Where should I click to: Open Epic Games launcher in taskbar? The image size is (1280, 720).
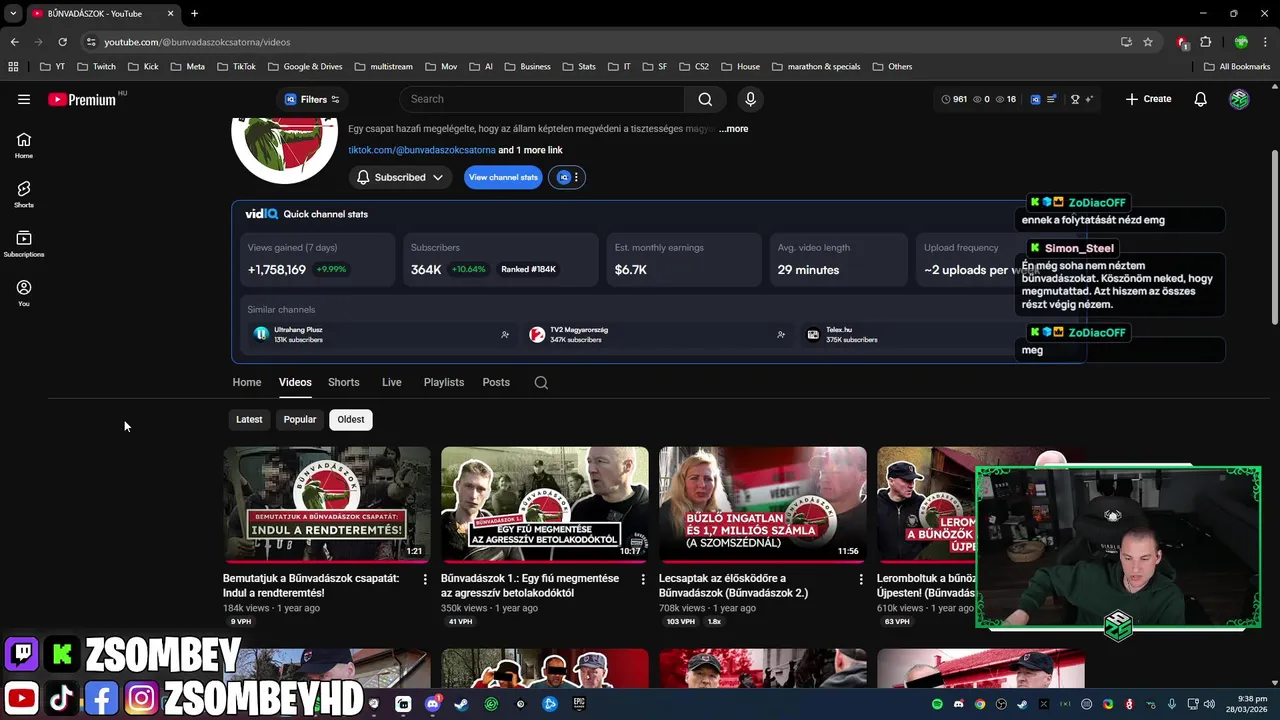(578, 704)
